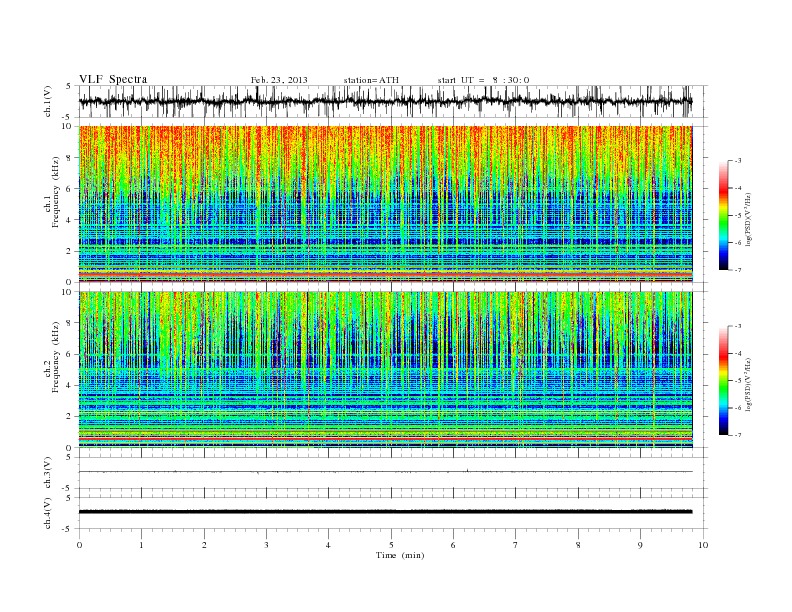Viewport: 792px width, 612px height.
Task: Select the "Time (min)" axis title
Action: pyautogui.click(x=400, y=555)
